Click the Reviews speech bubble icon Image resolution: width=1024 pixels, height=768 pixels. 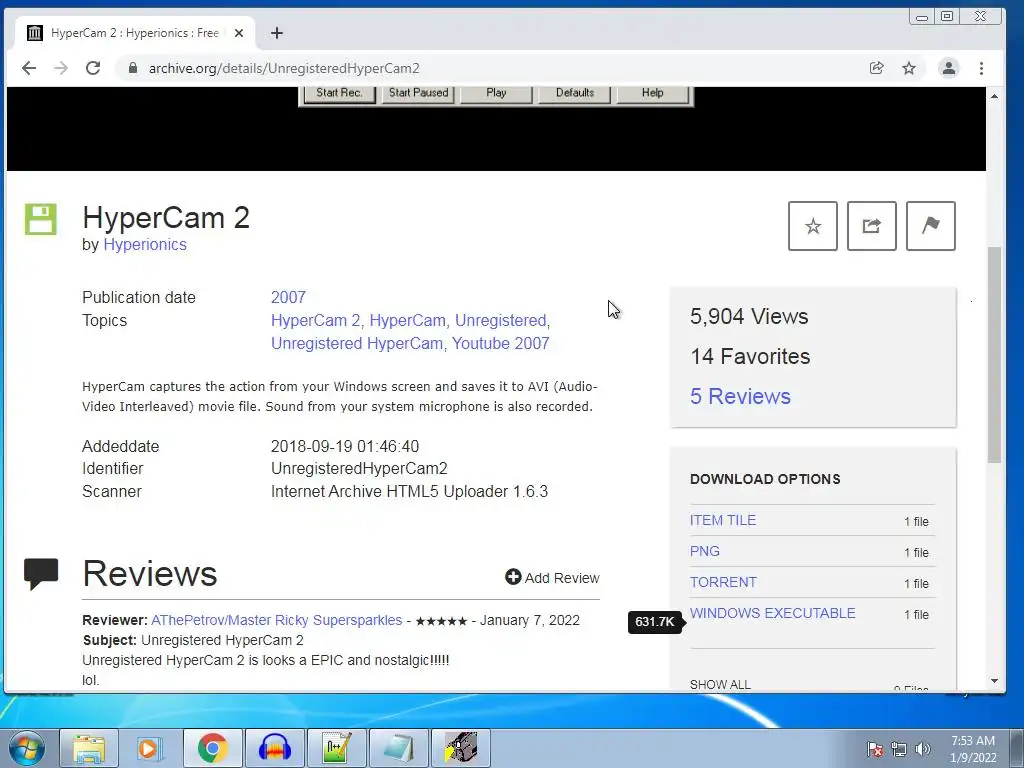pyautogui.click(x=41, y=574)
